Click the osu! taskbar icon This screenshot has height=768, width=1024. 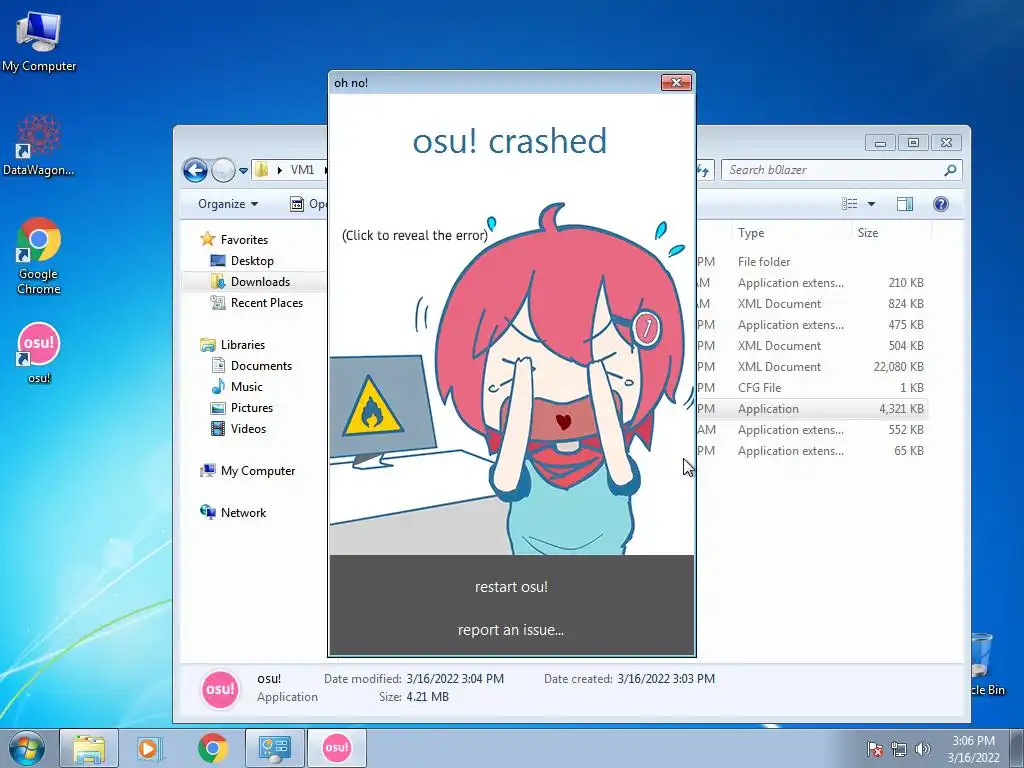click(337, 748)
